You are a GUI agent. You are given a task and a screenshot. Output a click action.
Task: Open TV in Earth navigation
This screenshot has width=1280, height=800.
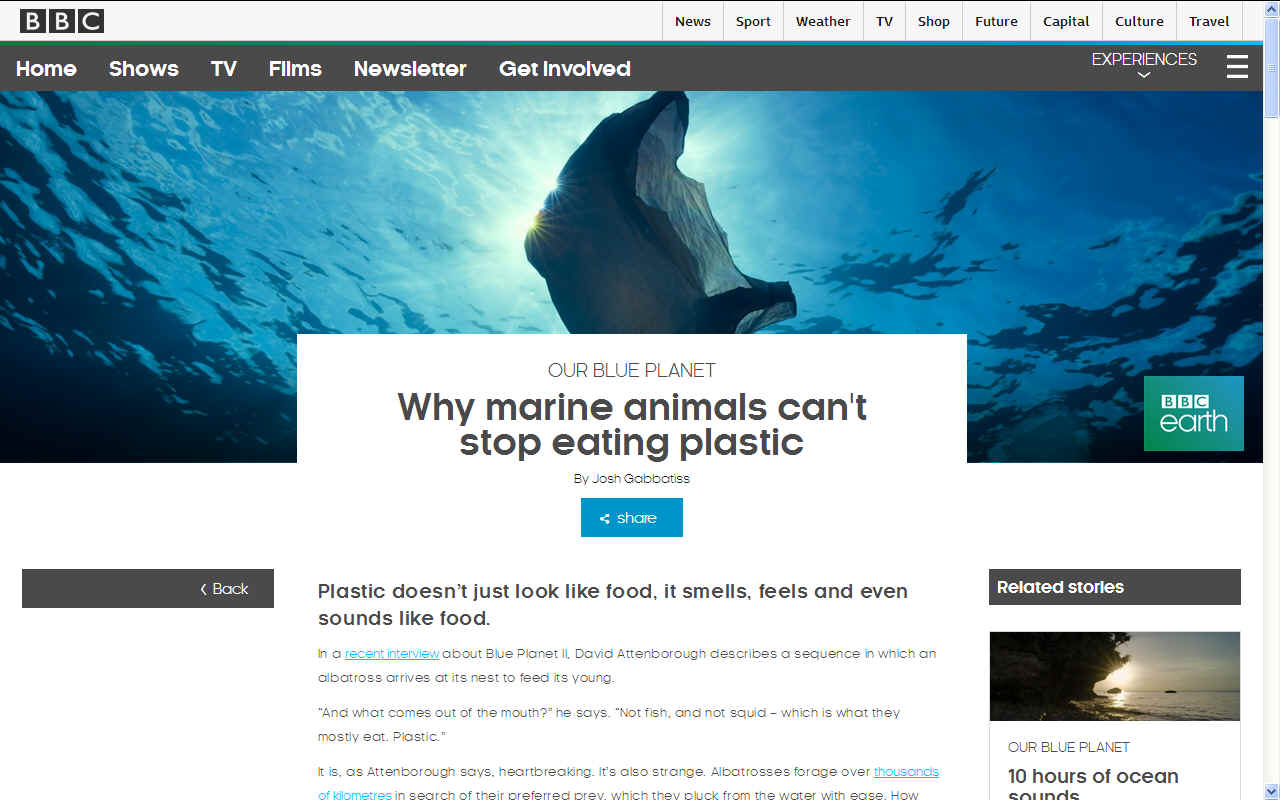(223, 68)
